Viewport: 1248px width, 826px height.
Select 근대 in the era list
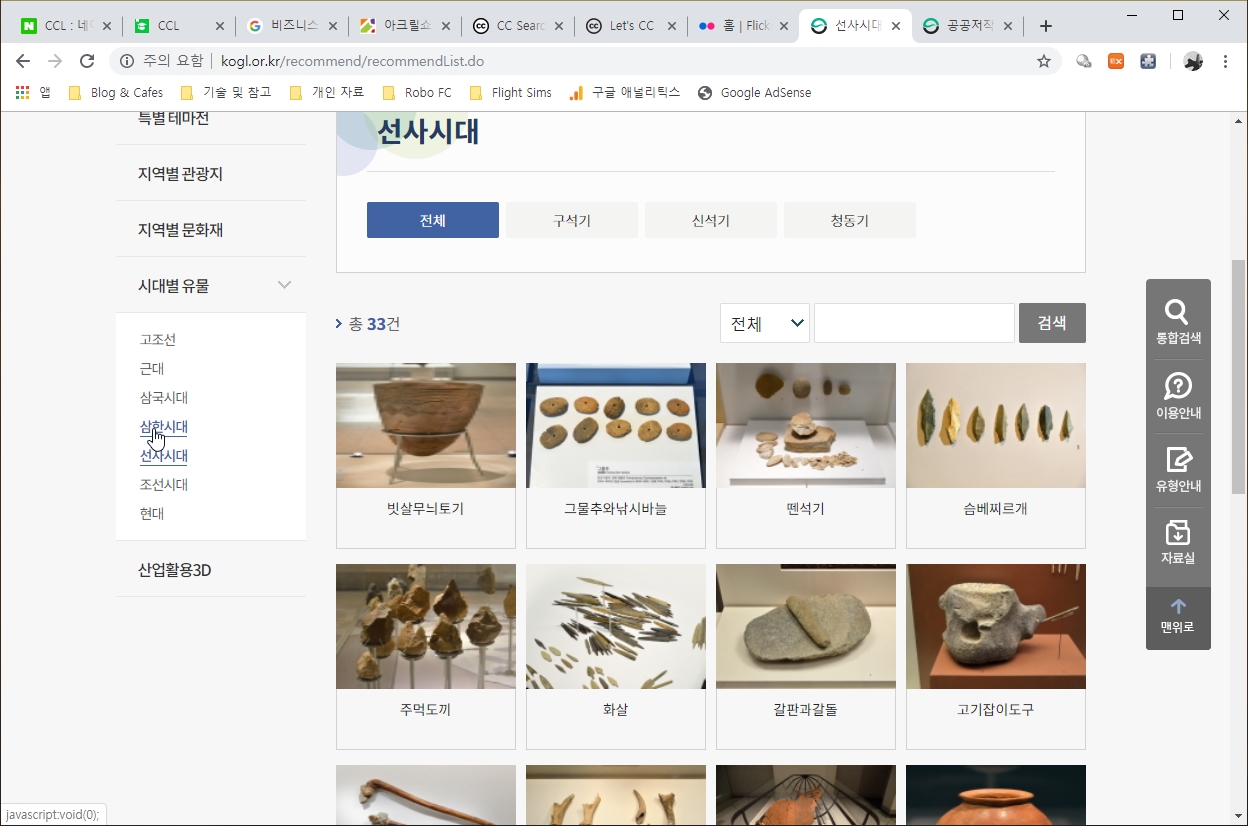tap(152, 369)
